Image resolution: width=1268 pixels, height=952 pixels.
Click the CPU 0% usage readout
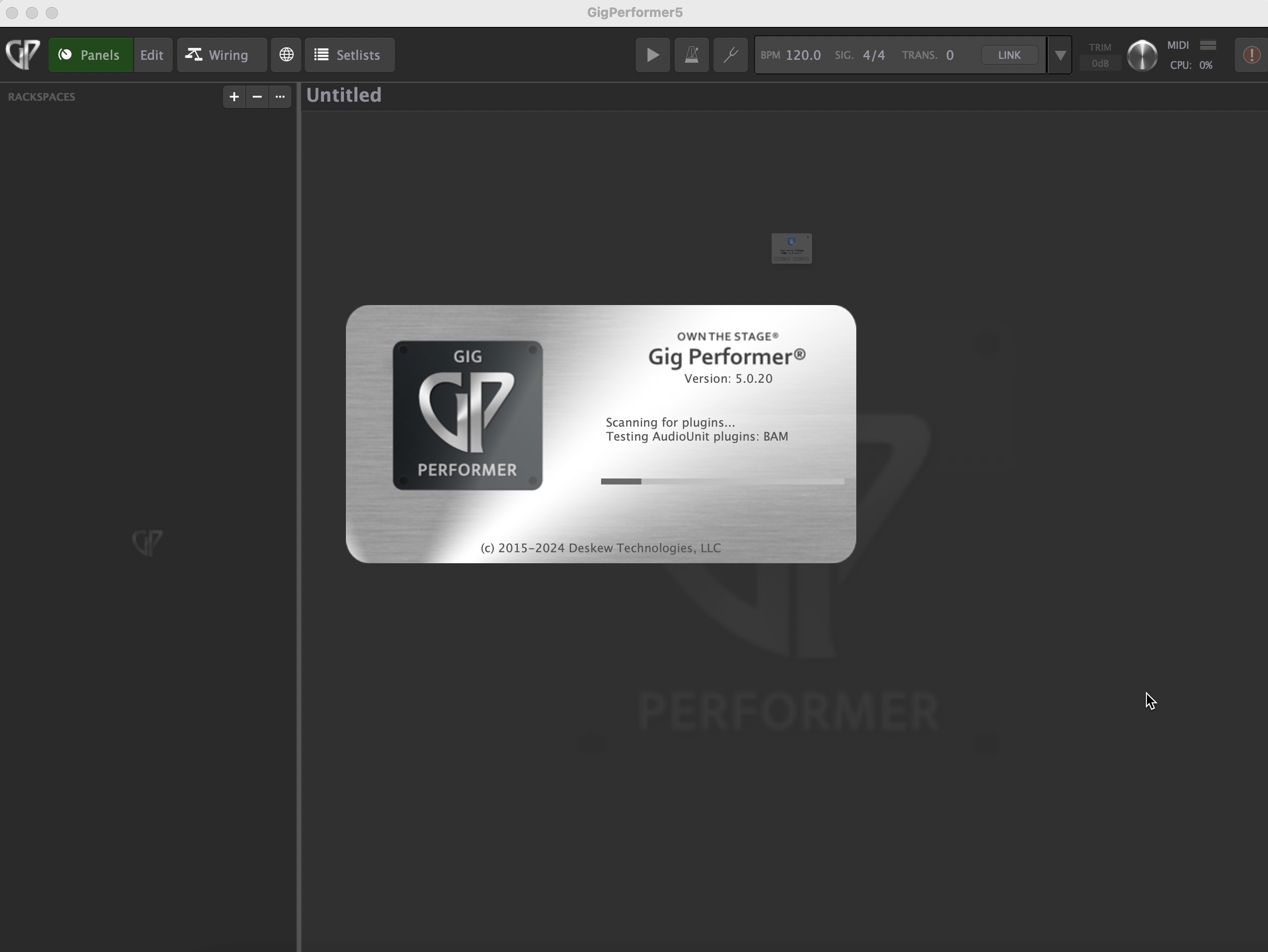tap(1191, 65)
